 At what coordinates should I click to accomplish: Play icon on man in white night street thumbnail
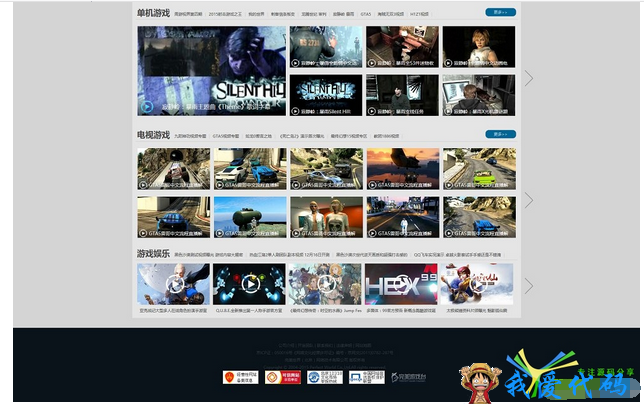coord(372,233)
